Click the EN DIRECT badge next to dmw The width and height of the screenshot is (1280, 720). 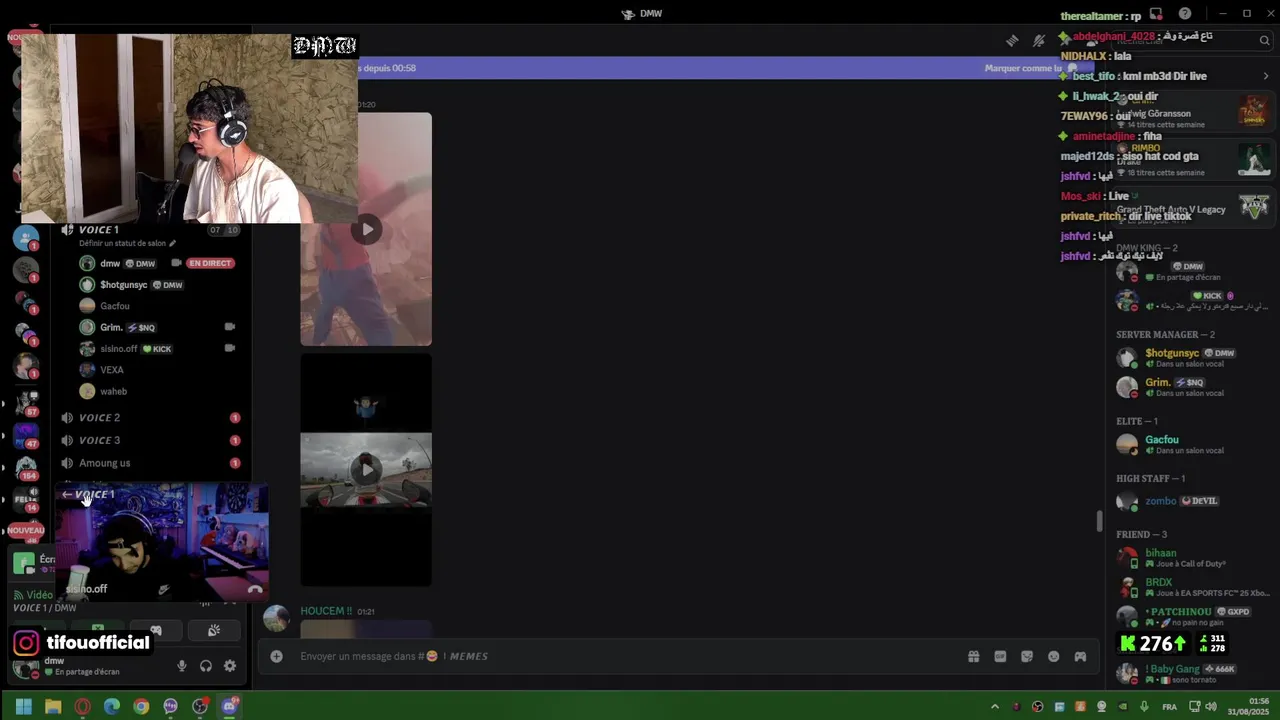point(209,263)
